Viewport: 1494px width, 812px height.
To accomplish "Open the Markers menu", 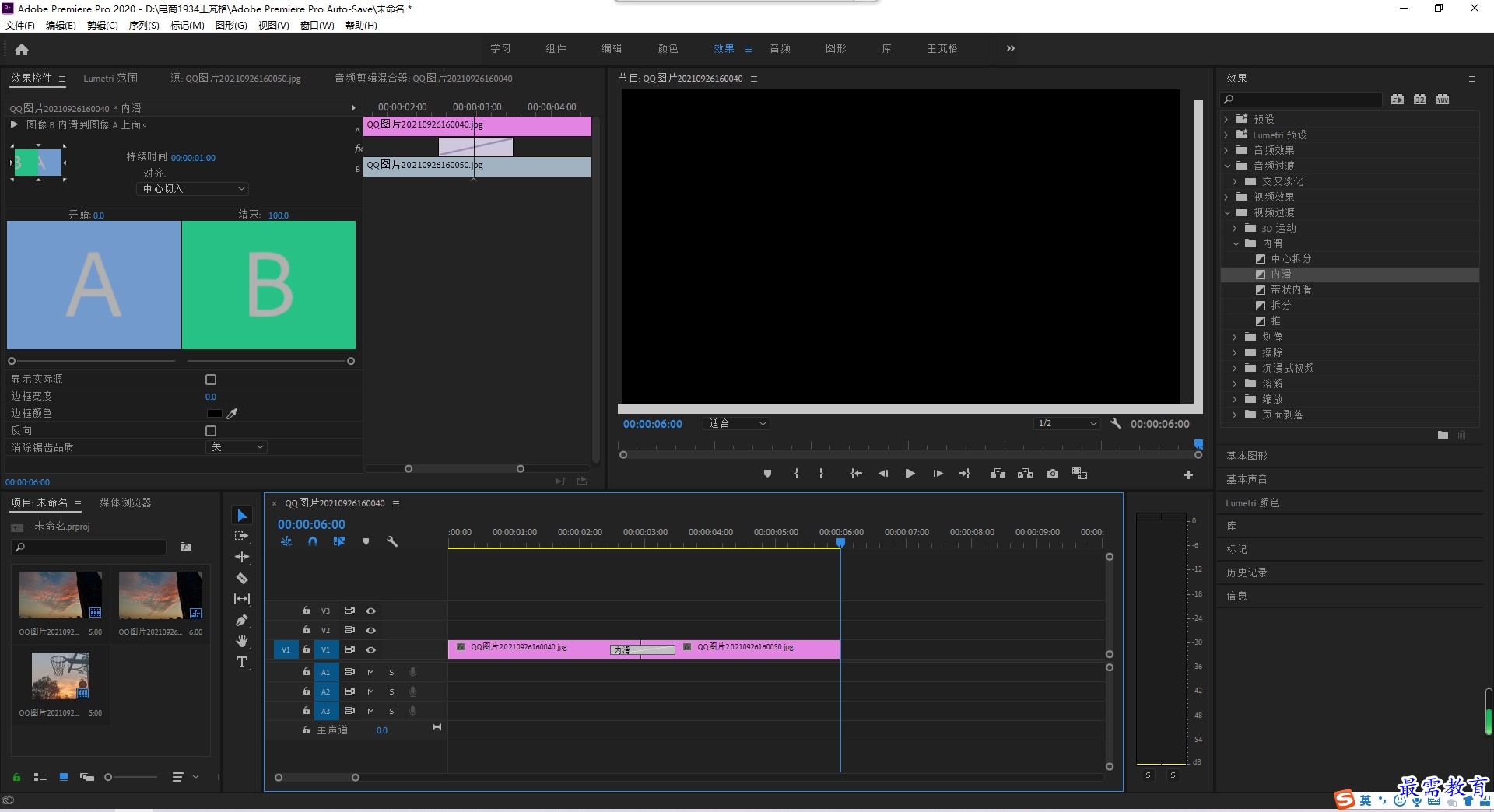I will [187, 26].
